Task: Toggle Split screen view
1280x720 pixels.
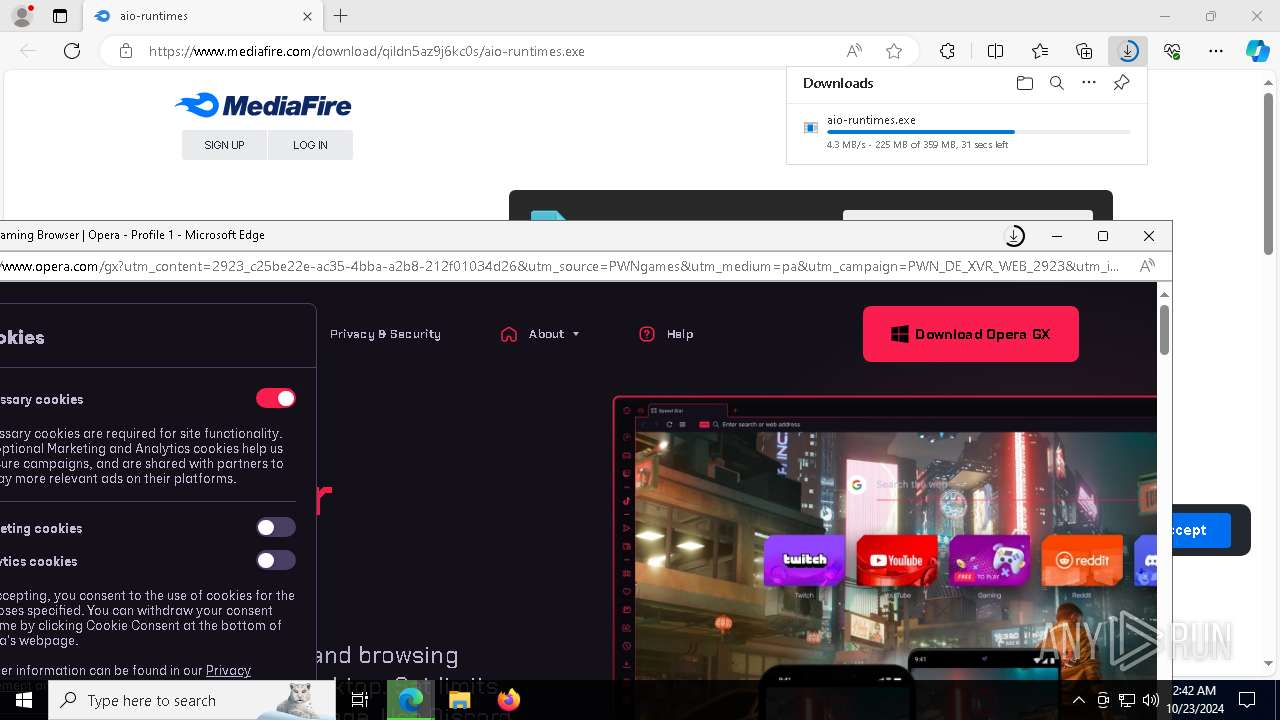Action: tap(995, 51)
